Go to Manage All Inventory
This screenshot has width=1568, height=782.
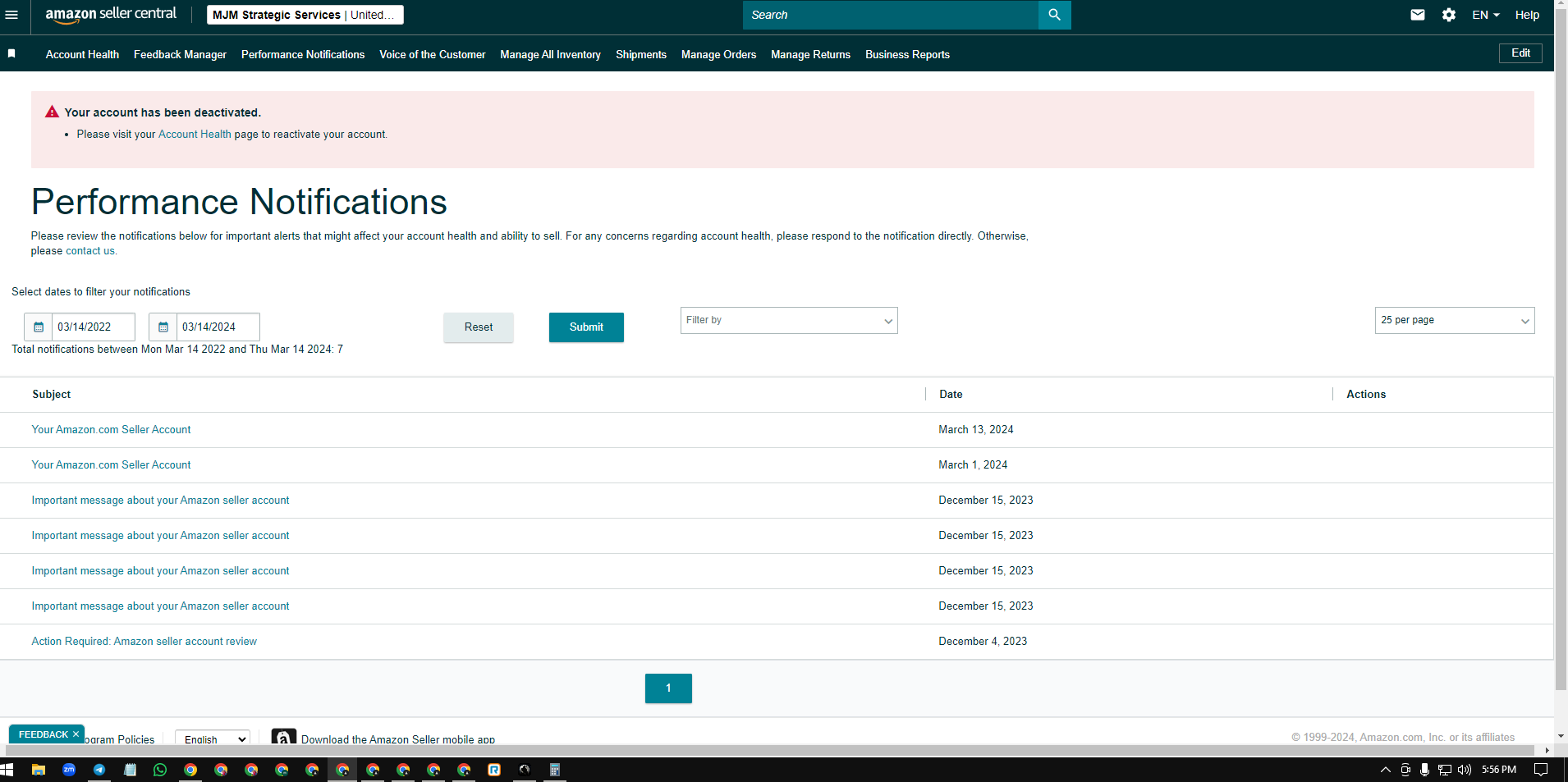pos(550,54)
